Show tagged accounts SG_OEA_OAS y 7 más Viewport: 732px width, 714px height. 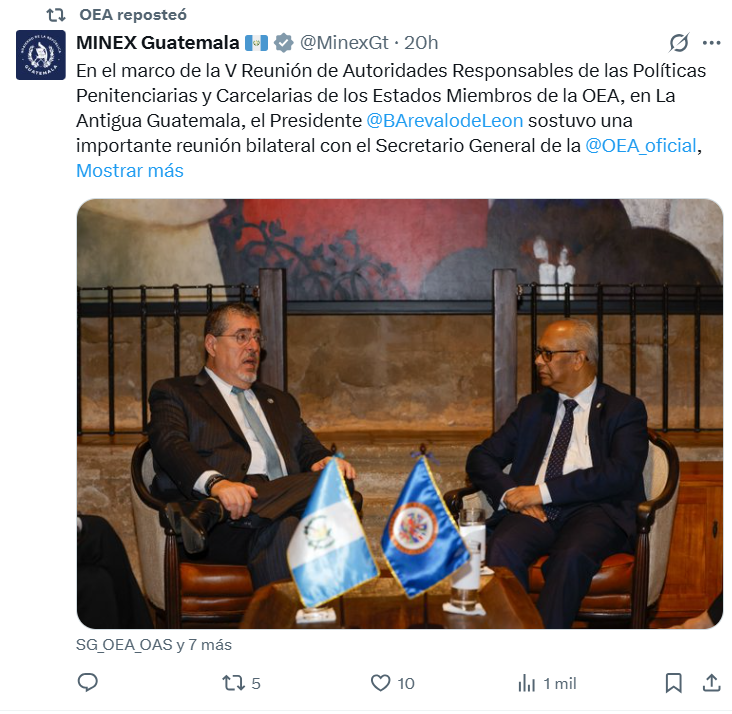tap(154, 645)
